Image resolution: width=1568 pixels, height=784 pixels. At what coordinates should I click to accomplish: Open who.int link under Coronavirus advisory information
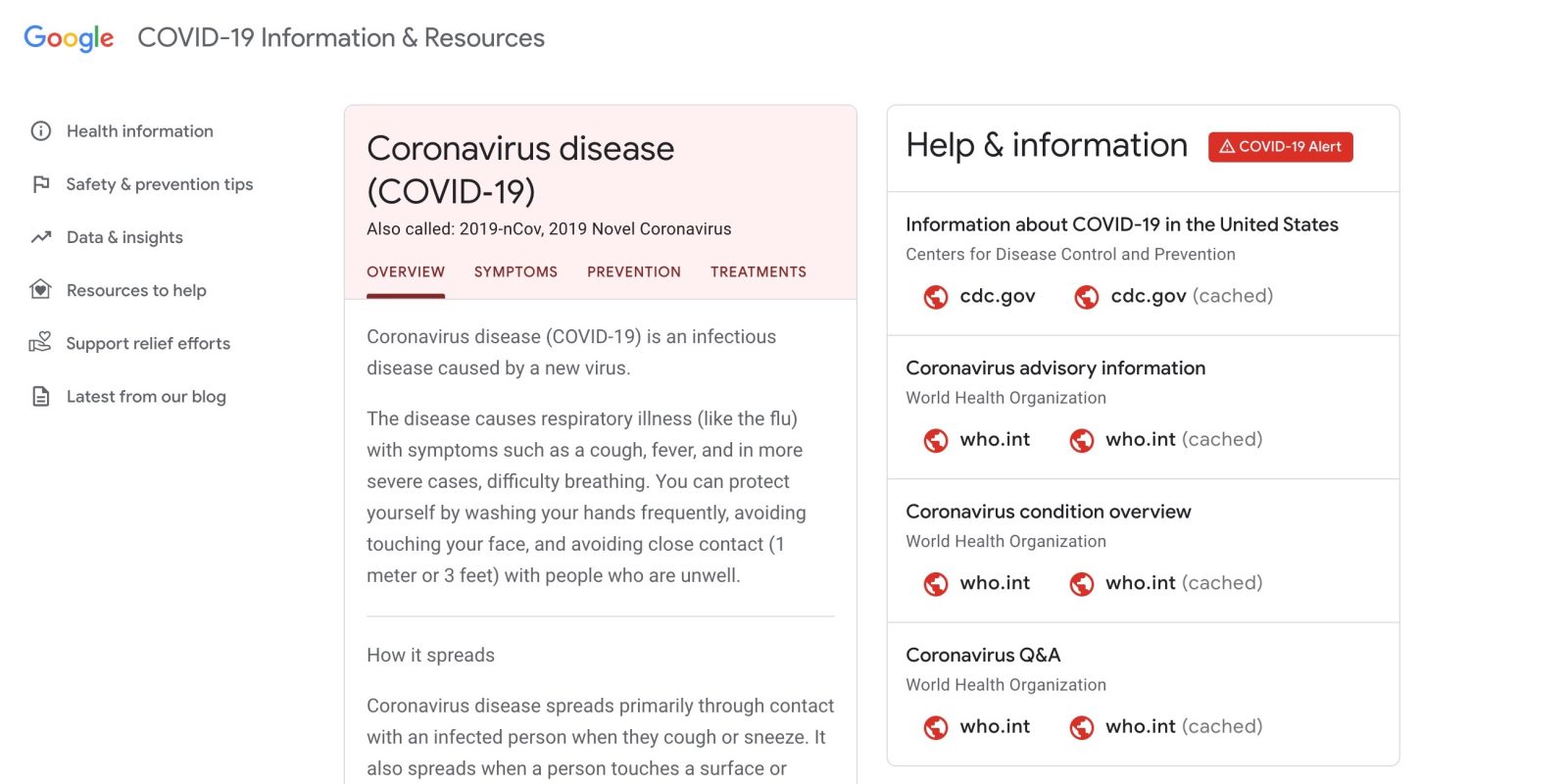tap(995, 440)
